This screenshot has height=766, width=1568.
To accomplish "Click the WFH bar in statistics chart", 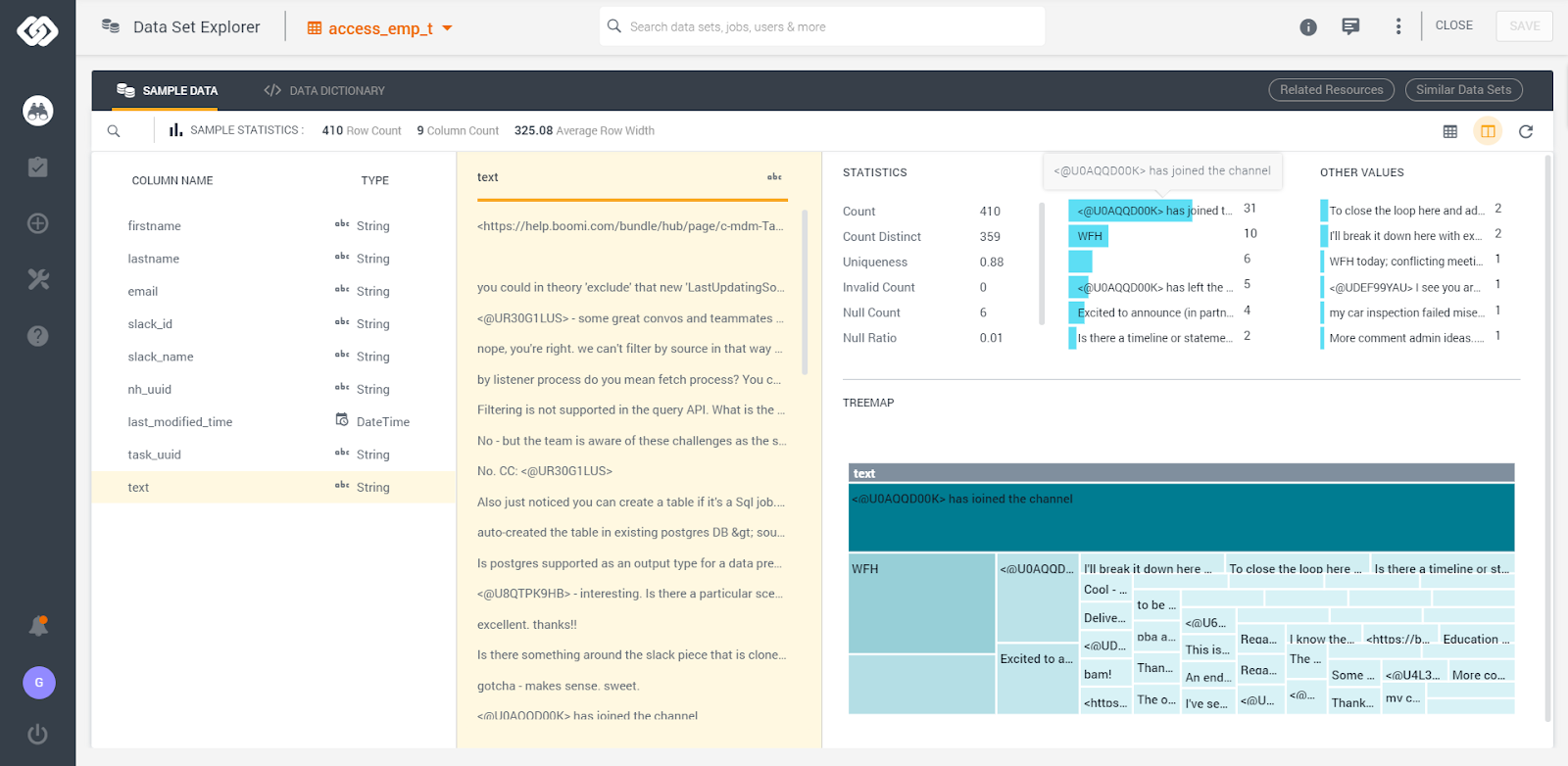I will click(1088, 236).
